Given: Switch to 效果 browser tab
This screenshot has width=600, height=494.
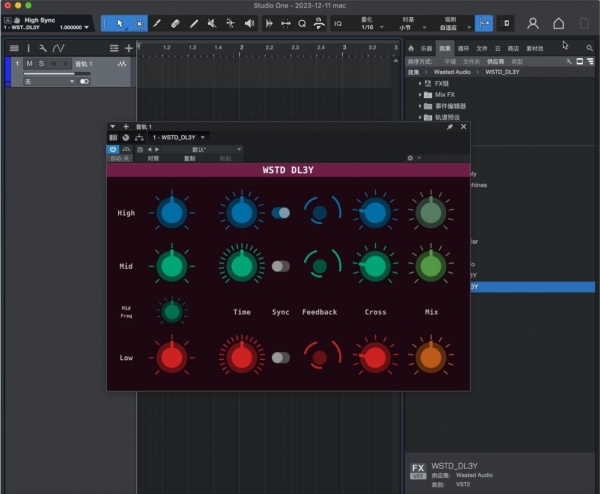Looking at the screenshot, I should click(445, 48).
